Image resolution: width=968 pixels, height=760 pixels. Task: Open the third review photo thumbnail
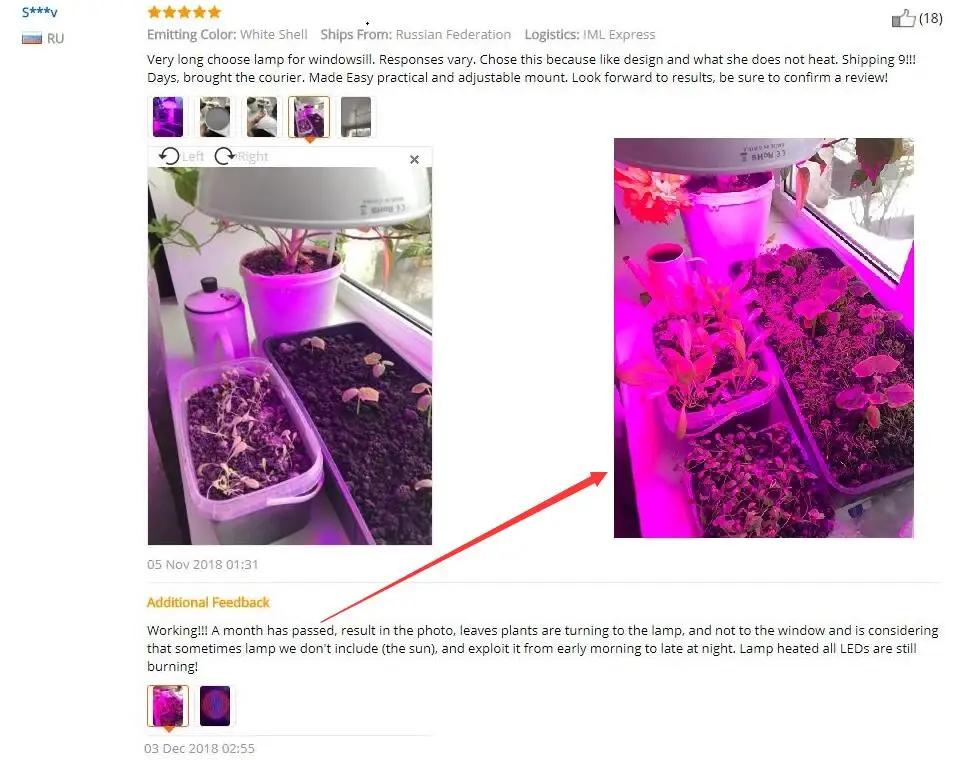[262, 117]
